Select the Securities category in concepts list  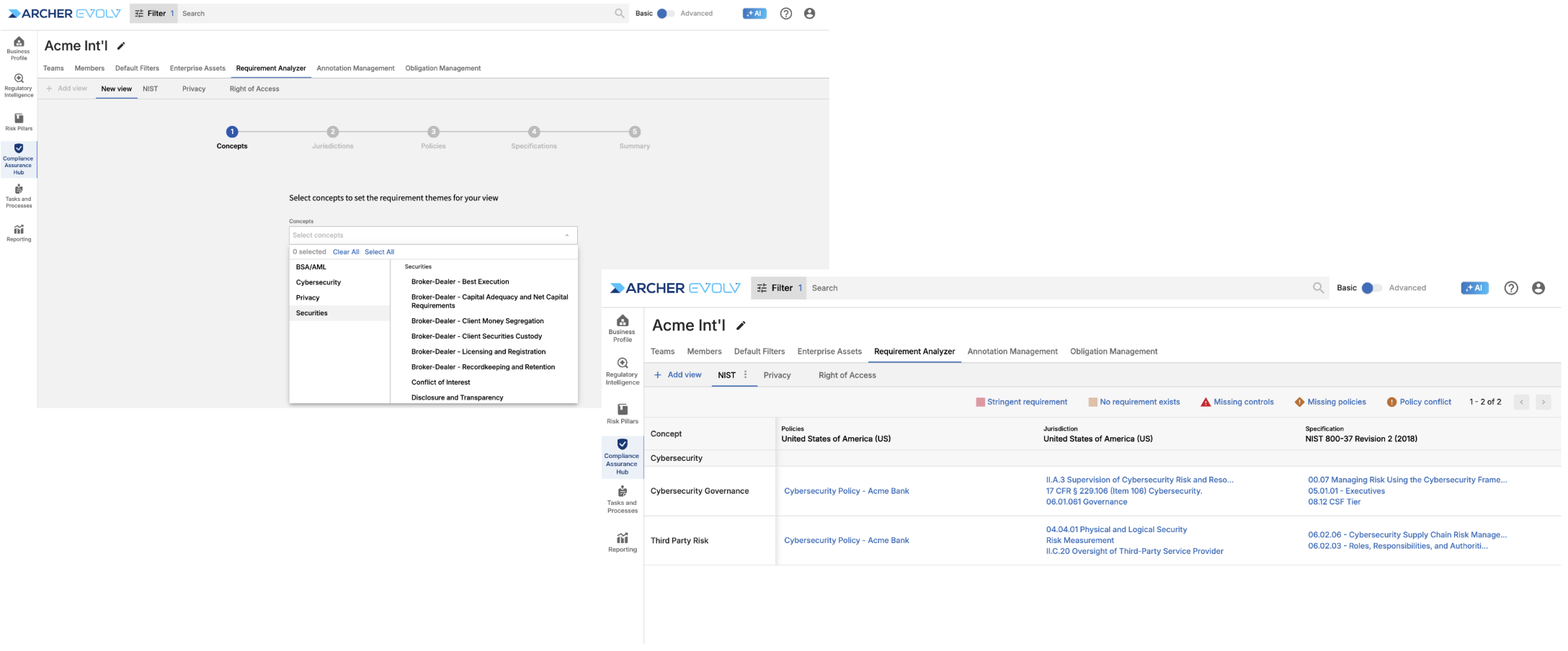point(312,313)
